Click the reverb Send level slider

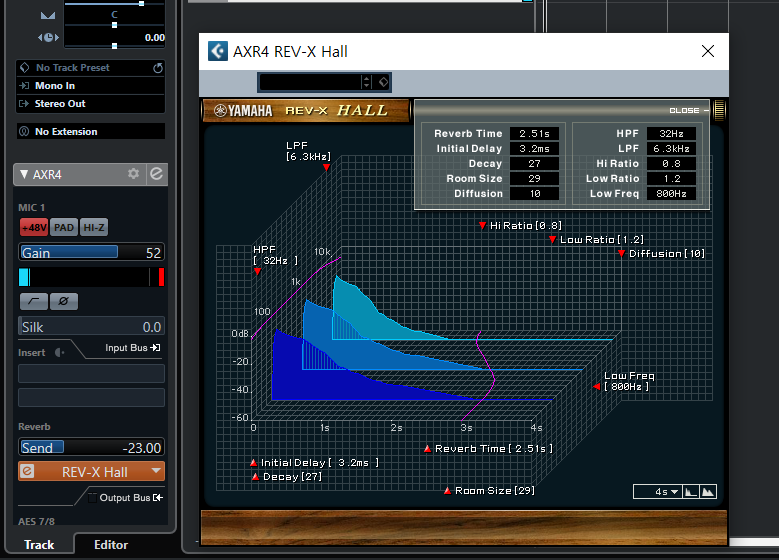click(91, 447)
